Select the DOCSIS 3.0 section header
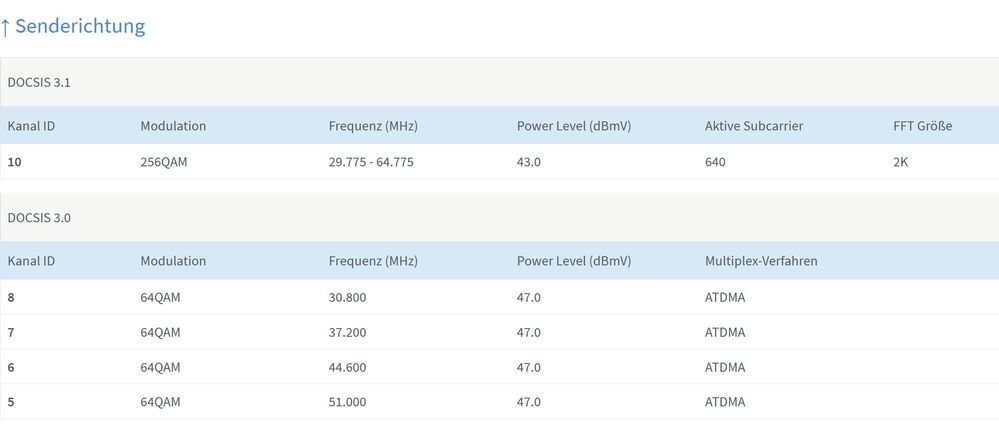 point(39,217)
